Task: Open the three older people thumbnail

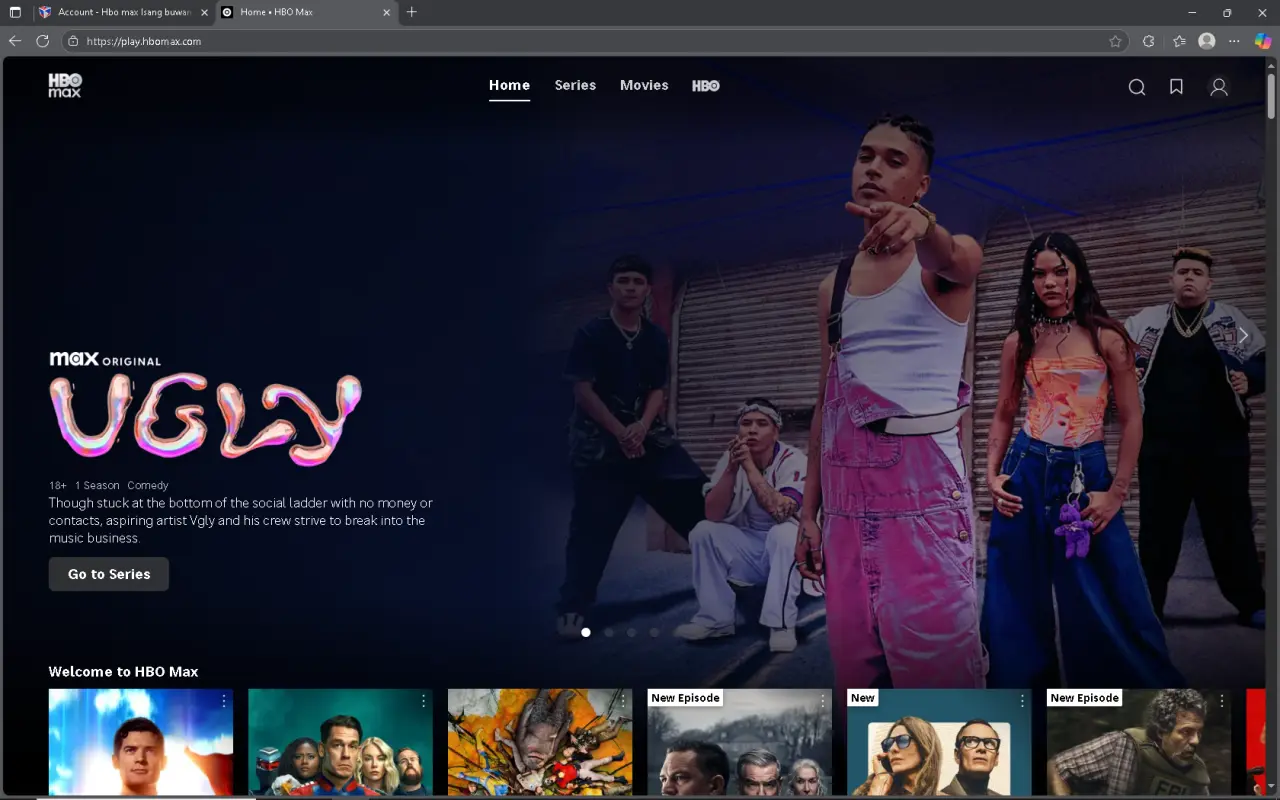Action: click(x=739, y=742)
